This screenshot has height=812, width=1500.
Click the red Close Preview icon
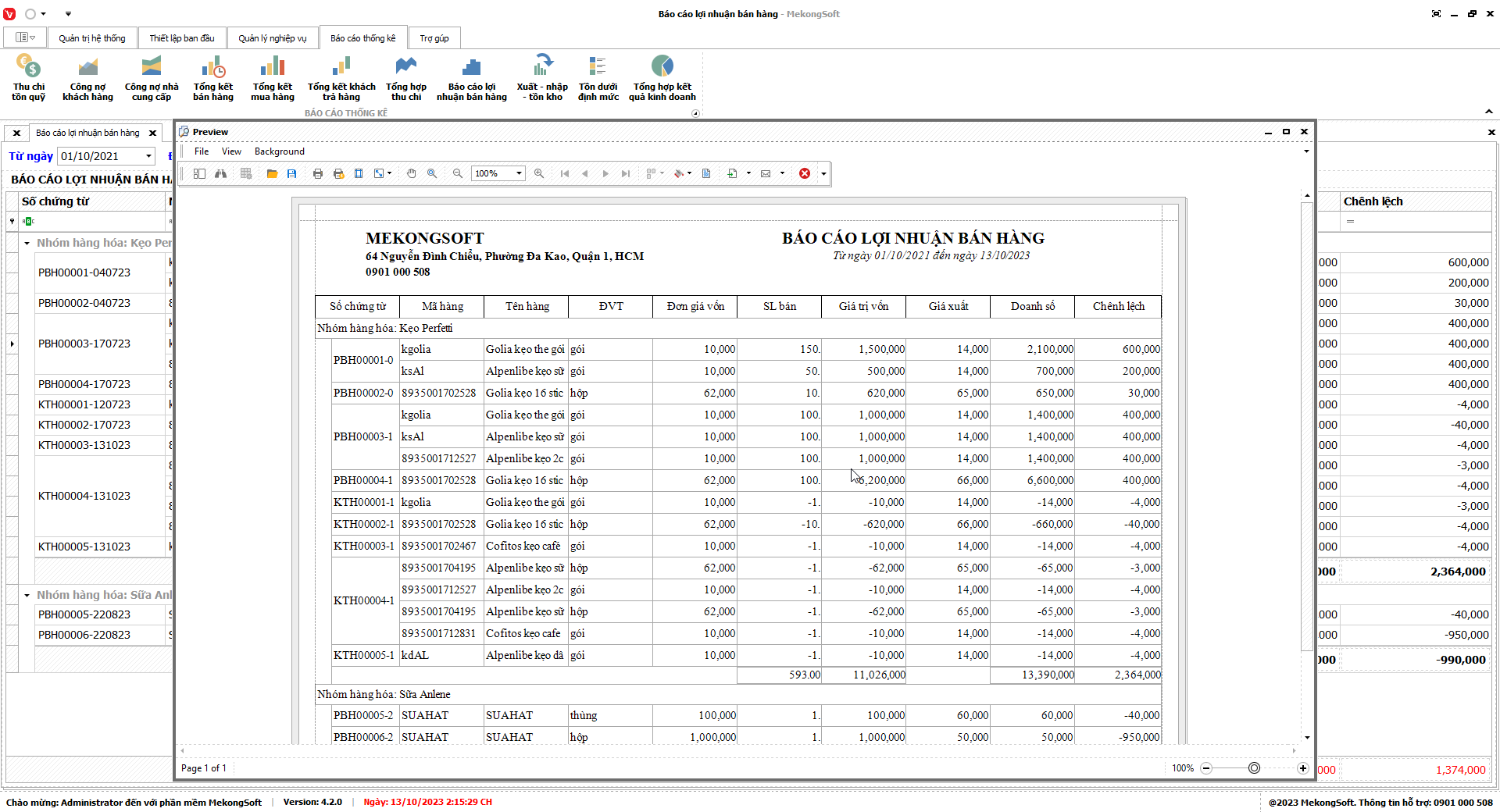805,173
